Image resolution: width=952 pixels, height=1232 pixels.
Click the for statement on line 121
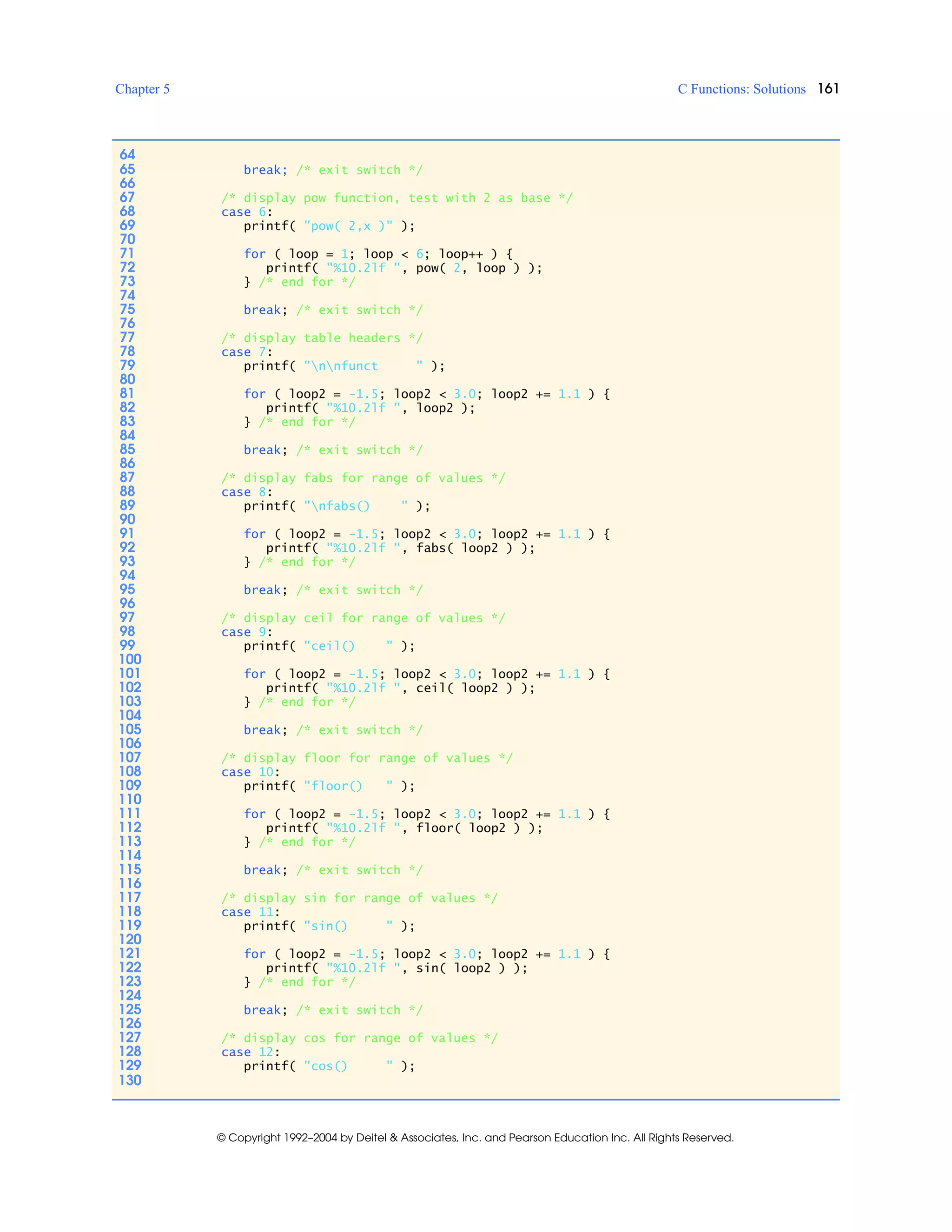pos(427,954)
